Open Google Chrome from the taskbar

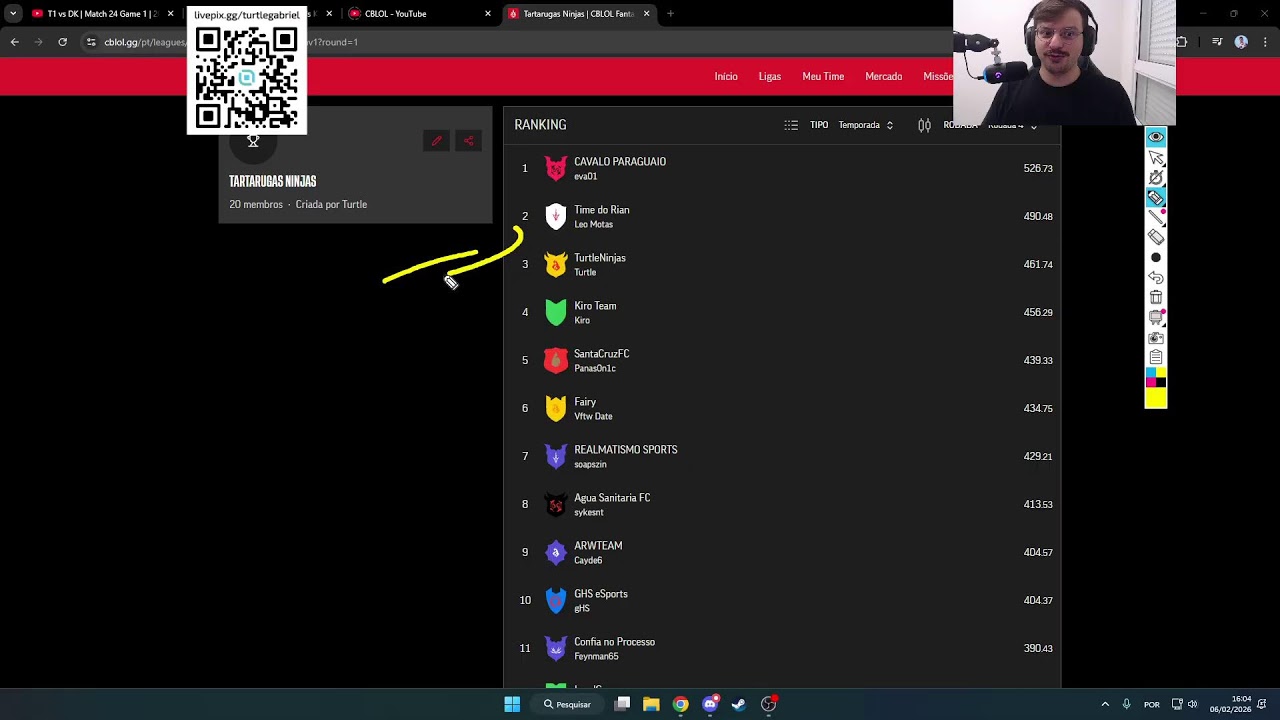680,704
